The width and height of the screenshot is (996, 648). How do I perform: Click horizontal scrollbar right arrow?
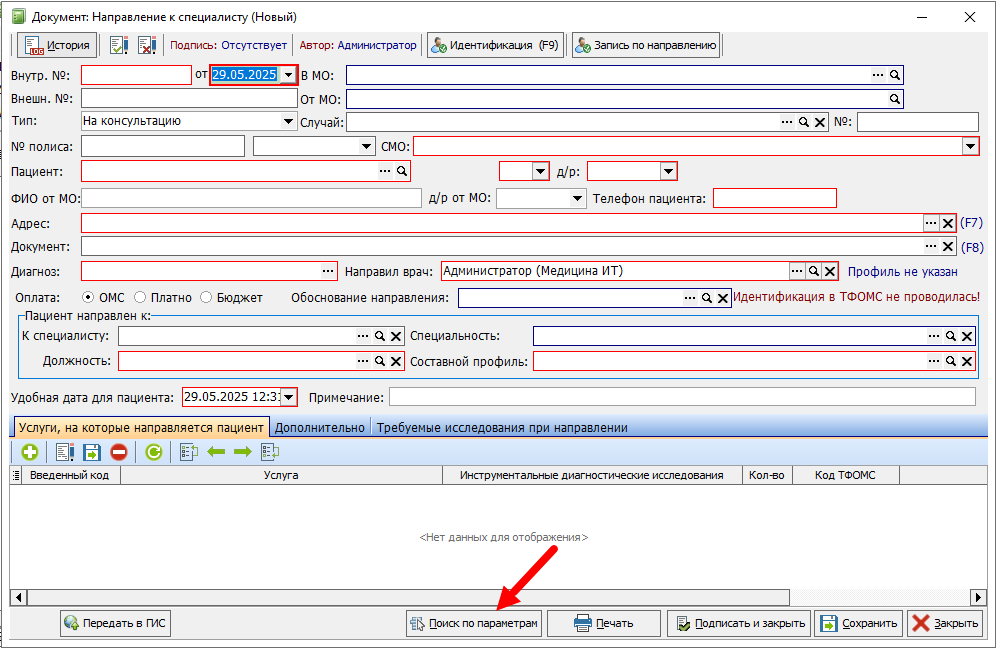(979, 597)
